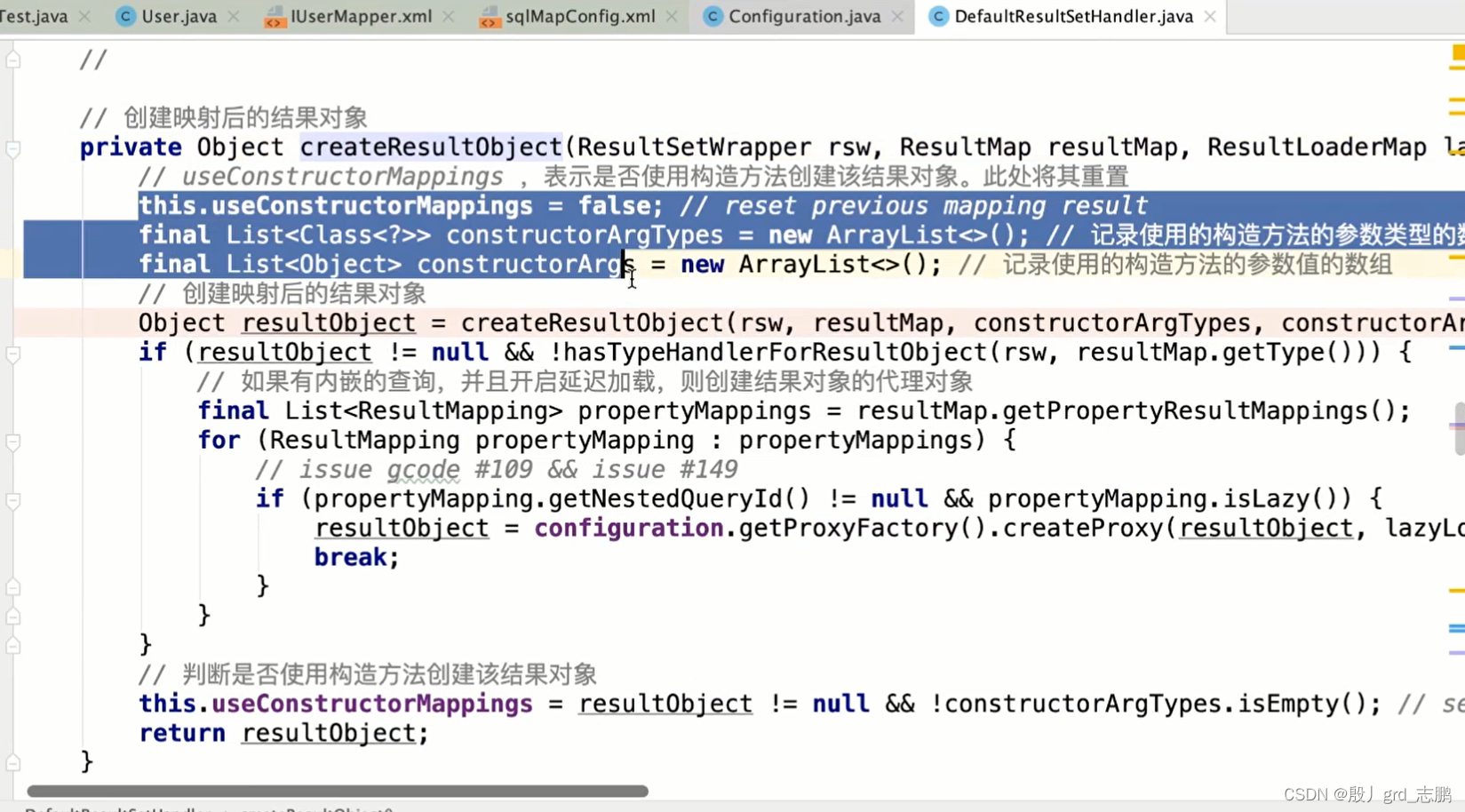Viewport: 1465px width, 812px height.
Task: Fold the if resultObject != null block
Action: click(13, 354)
